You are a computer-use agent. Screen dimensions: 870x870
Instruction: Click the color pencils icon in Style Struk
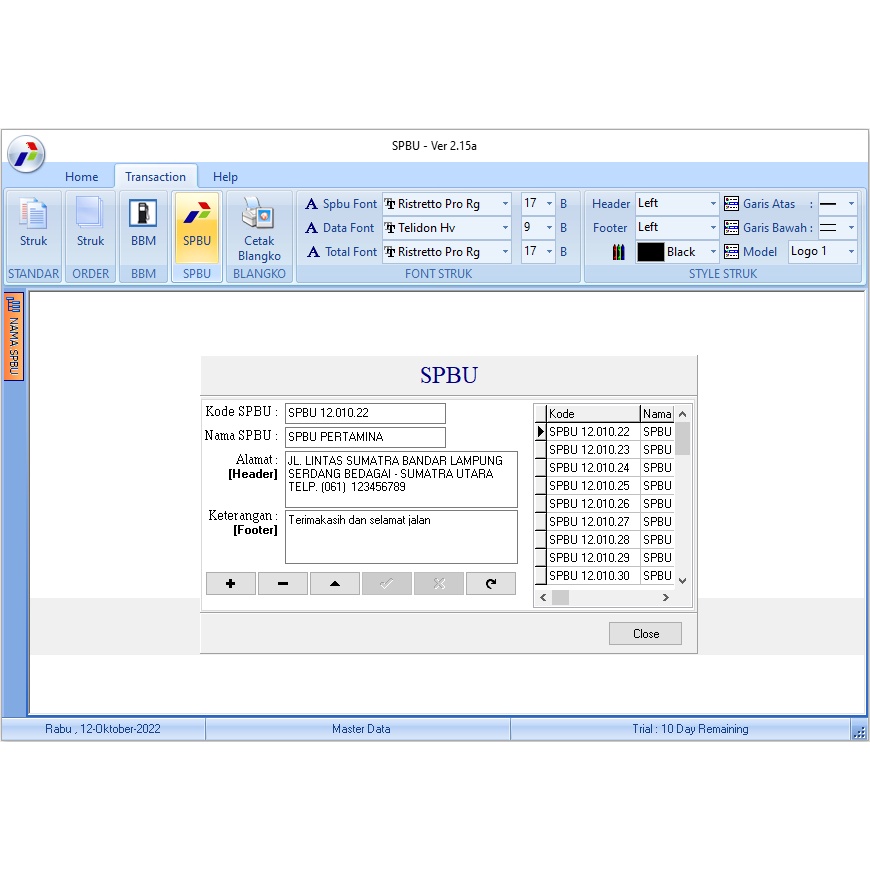(619, 252)
